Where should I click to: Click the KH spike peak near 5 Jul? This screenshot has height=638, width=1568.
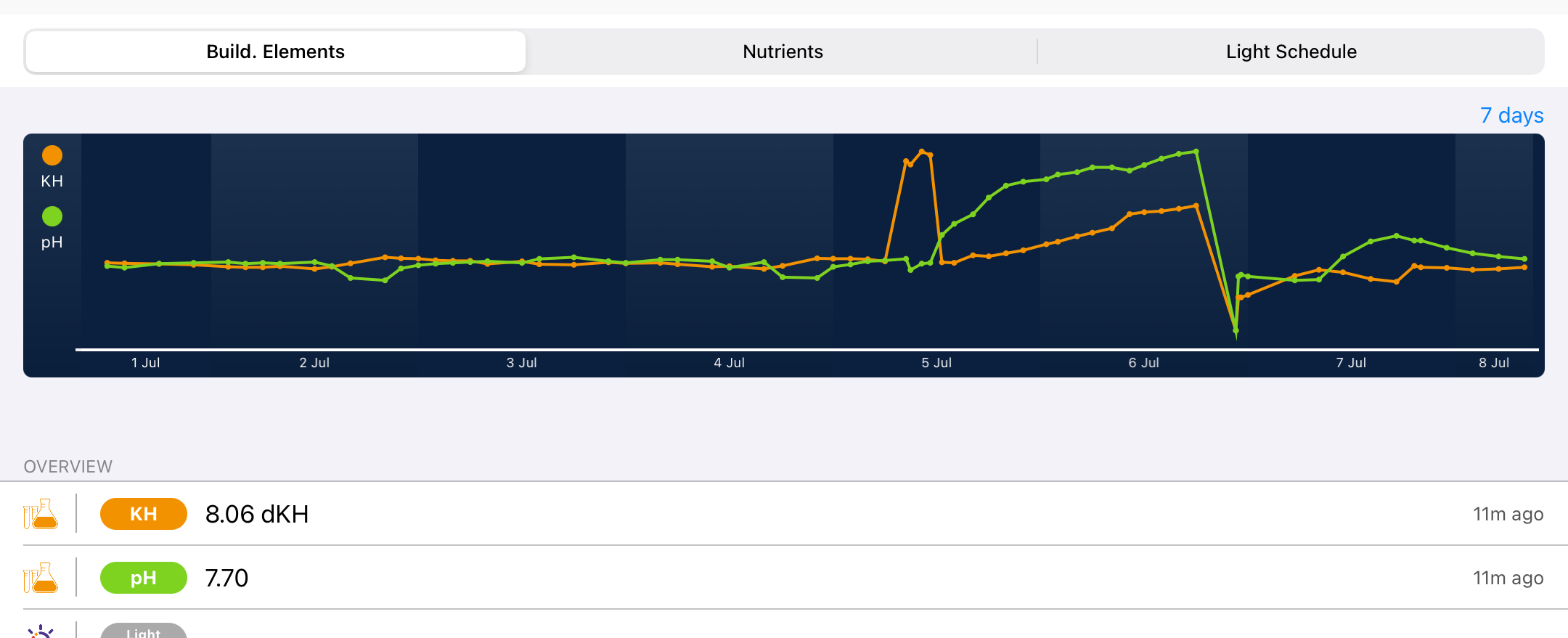point(922,151)
